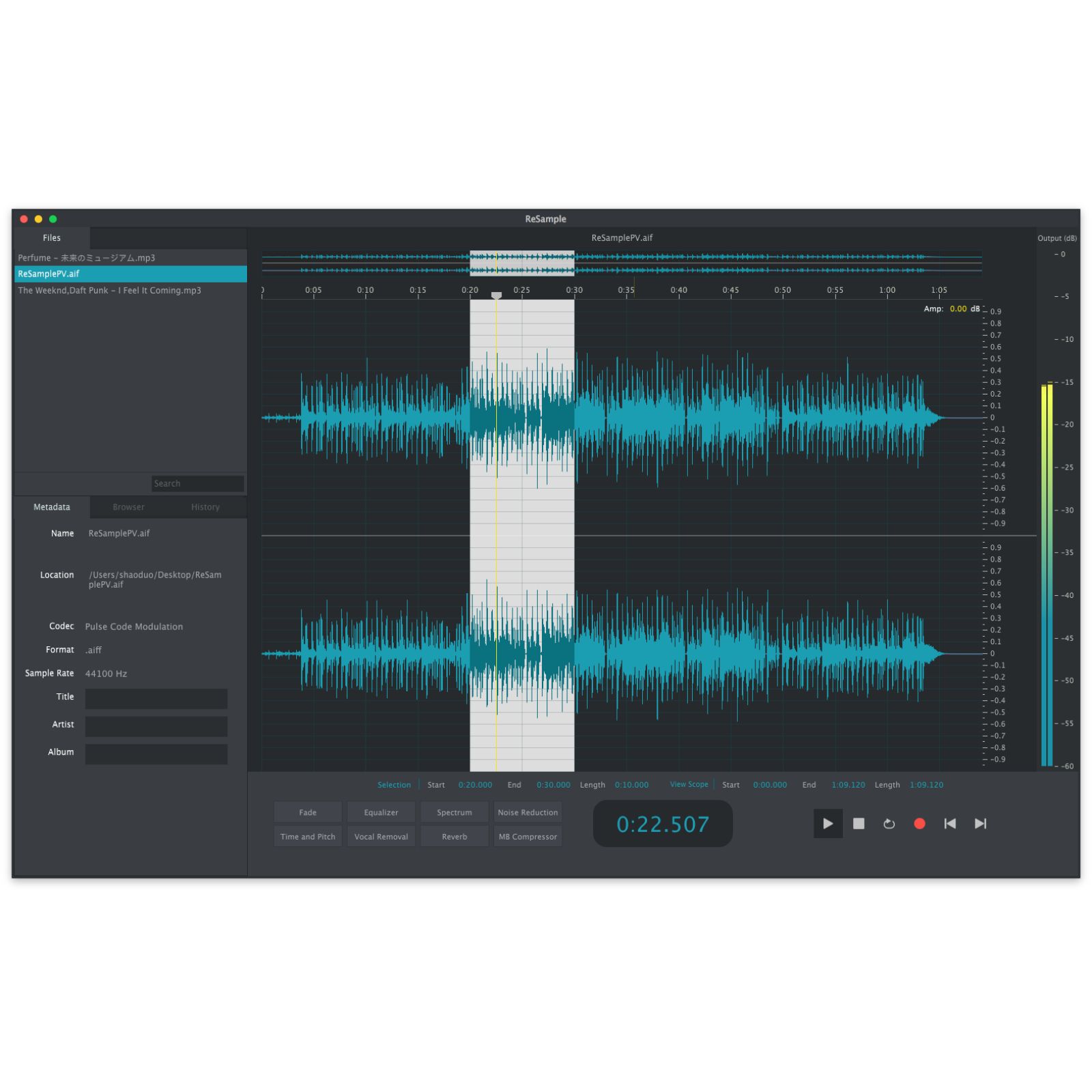Click the Selection End value 0:30.000
This screenshot has width=1092, height=1092.
point(553,785)
